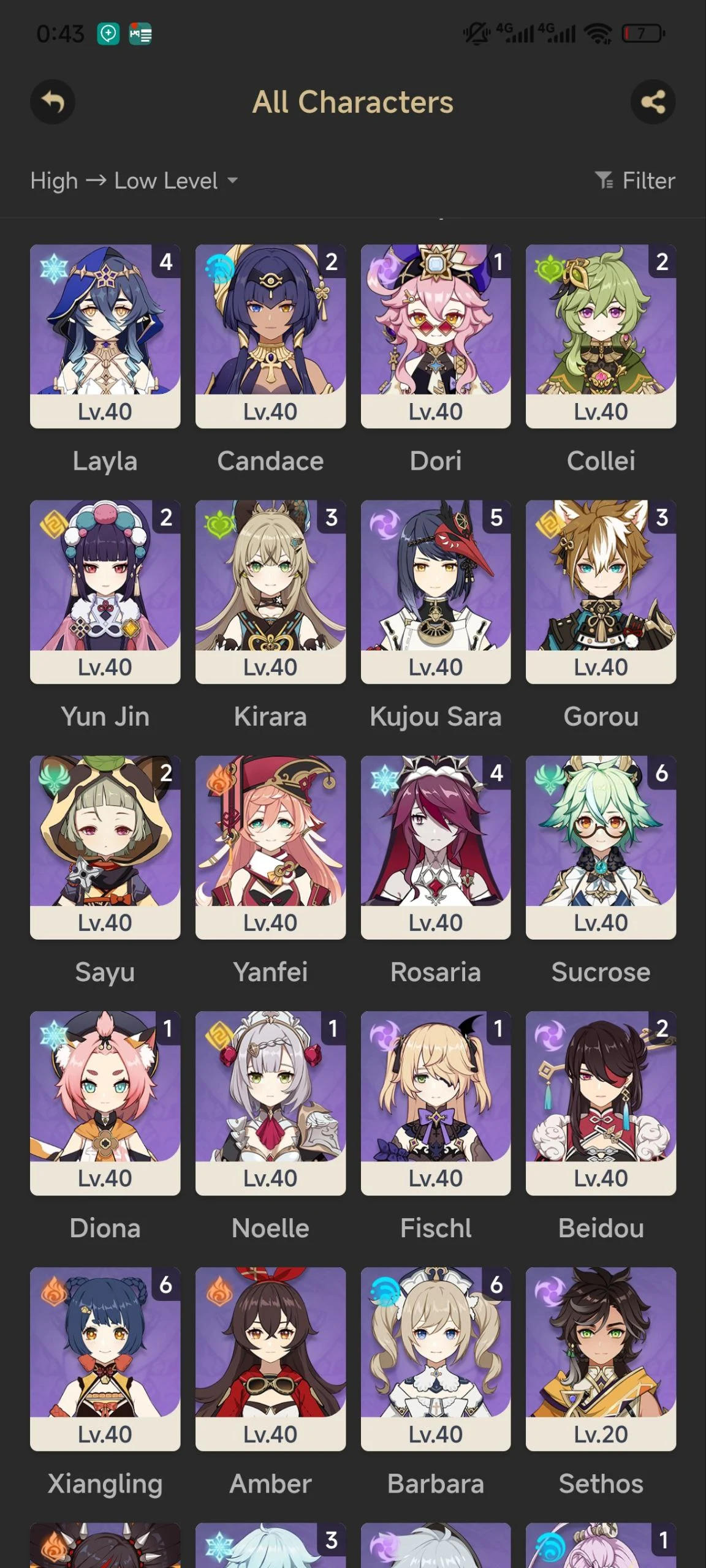Tap the share icon

pyautogui.click(x=653, y=102)
